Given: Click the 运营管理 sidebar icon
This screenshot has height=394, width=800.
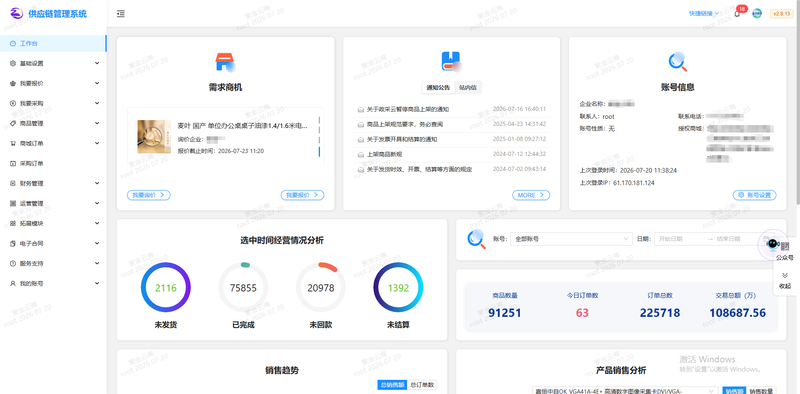Looking at the screenshot, I should coord(13,204).
